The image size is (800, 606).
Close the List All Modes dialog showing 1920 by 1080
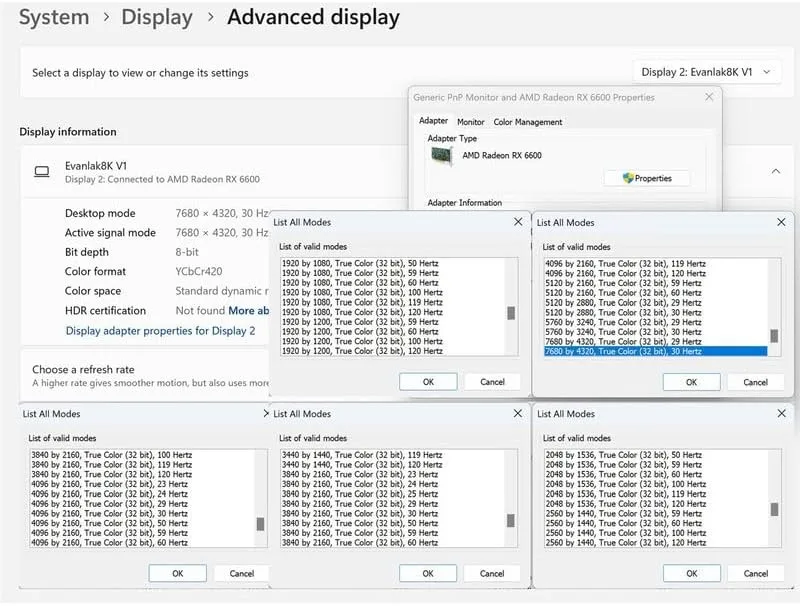517,222
